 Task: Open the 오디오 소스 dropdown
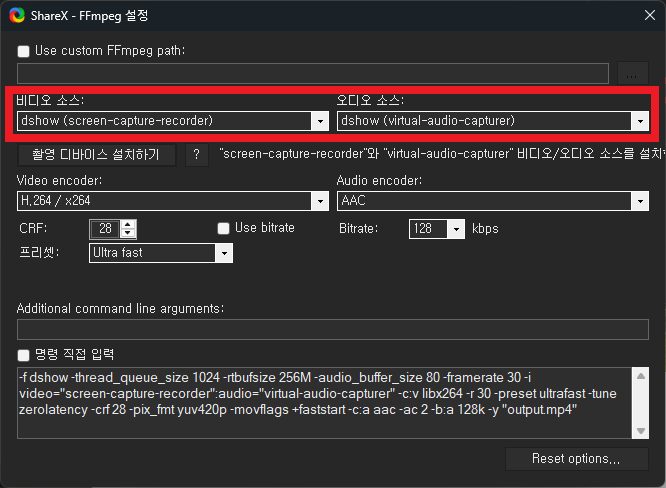click(493, 121)
